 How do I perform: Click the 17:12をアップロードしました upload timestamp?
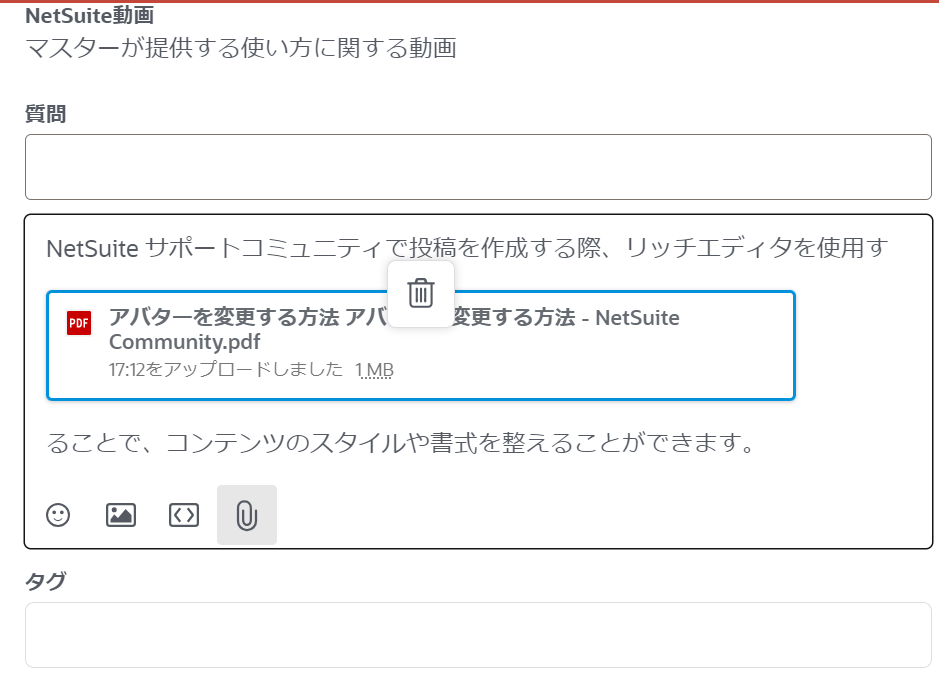[x=226, y=370]
